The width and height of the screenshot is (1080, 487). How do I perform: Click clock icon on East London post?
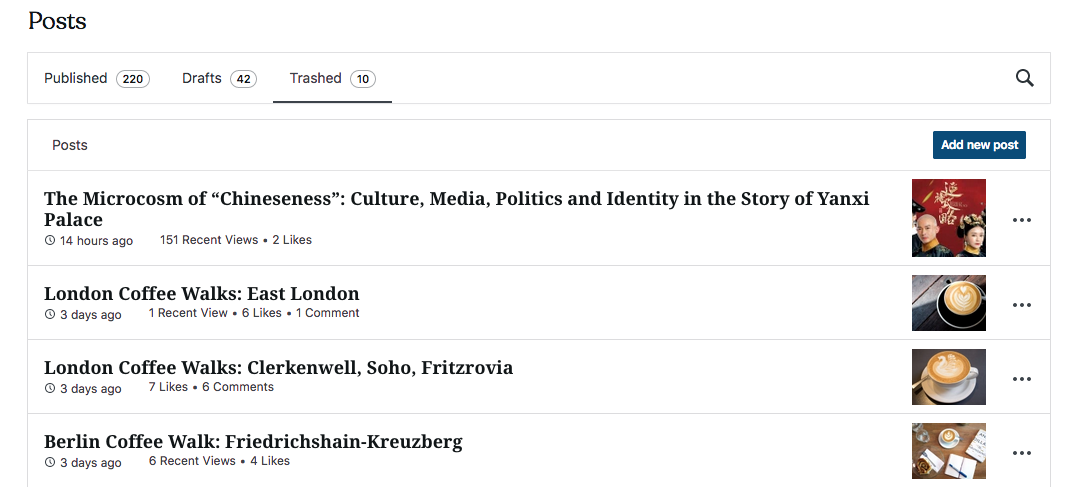[50, 314]
